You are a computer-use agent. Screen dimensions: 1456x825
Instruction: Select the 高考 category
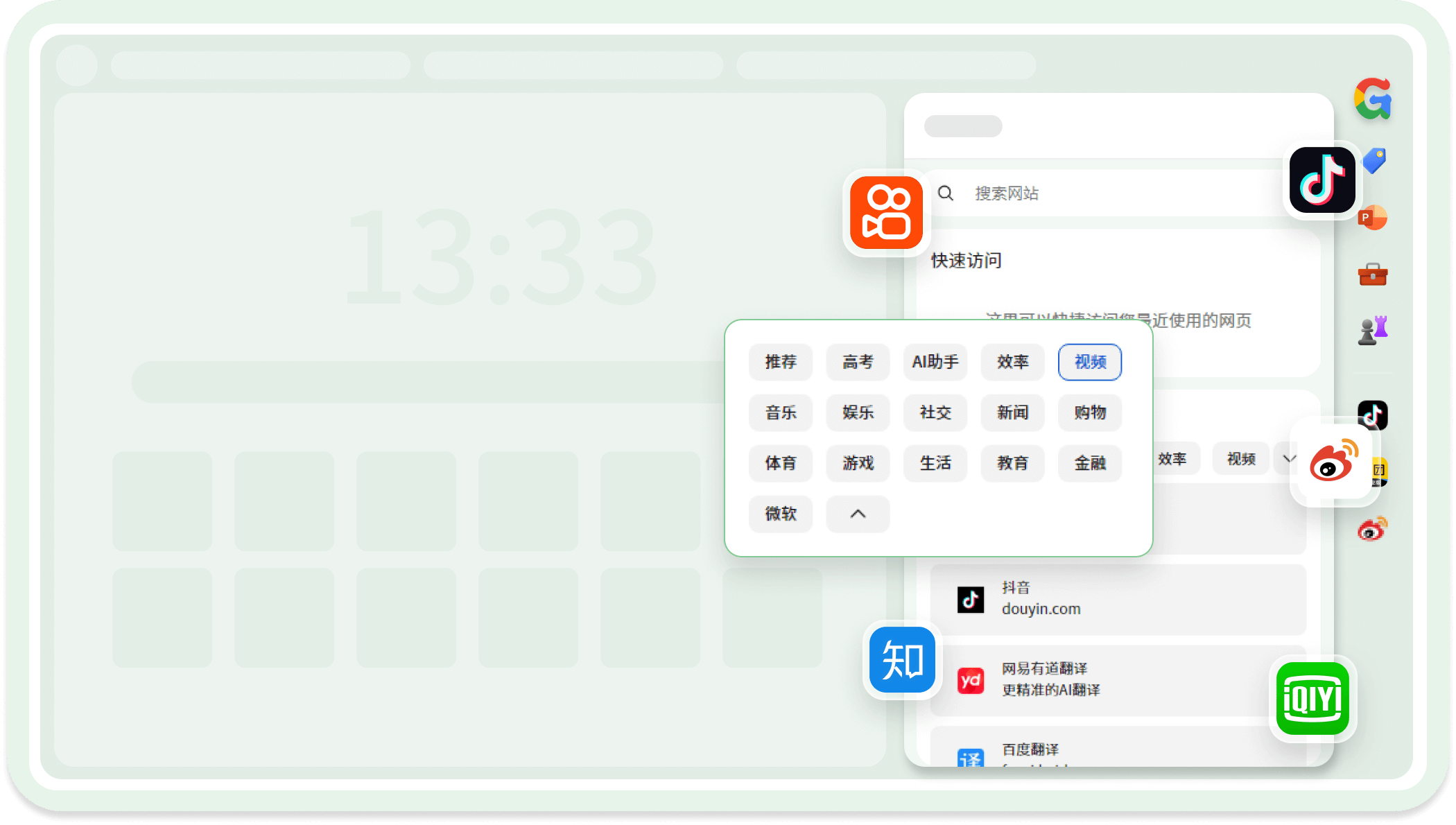coord(858,362)
